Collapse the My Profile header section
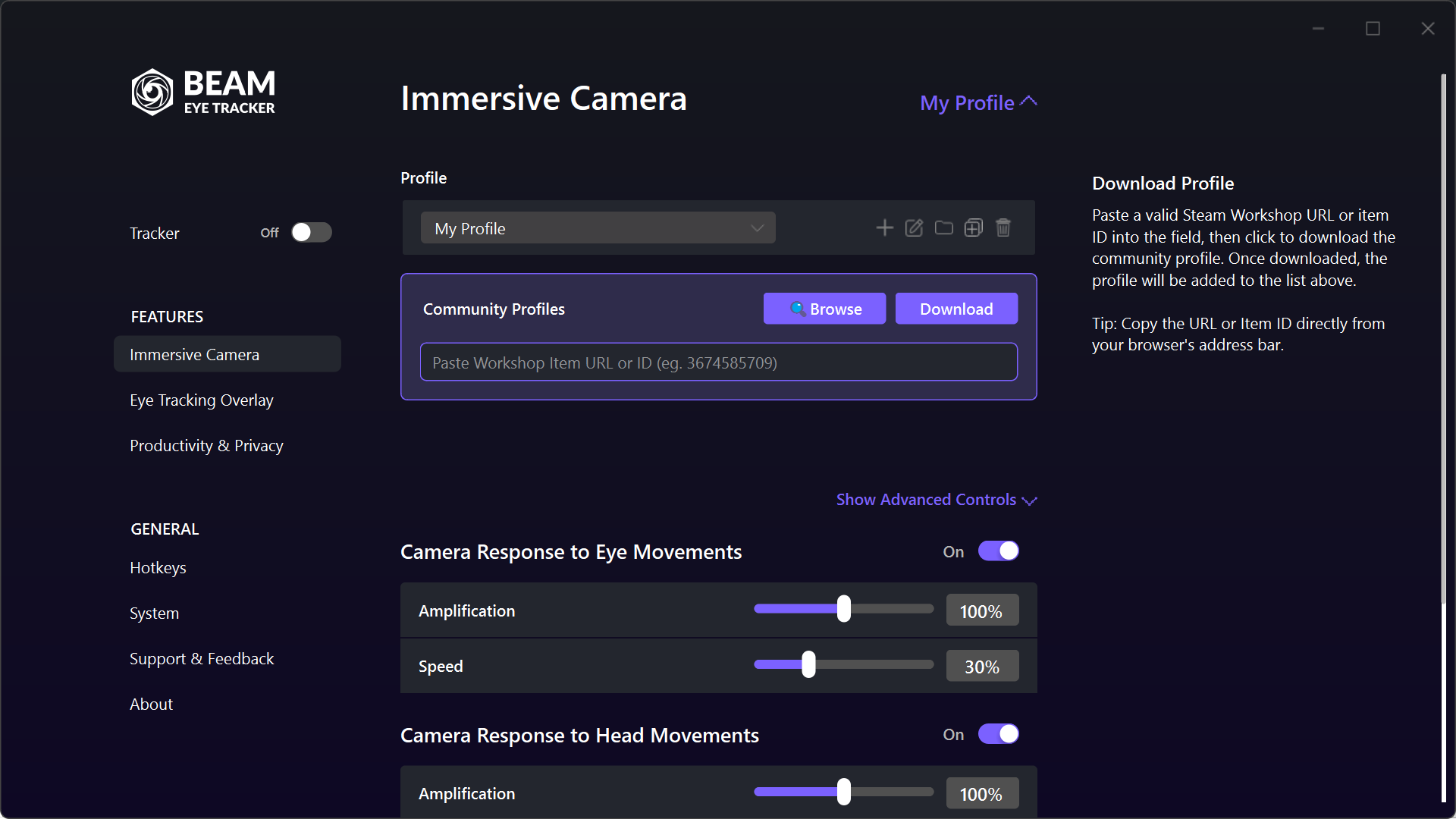Image resolution: width=1456 pixels, height=819 pixels. 978,102
